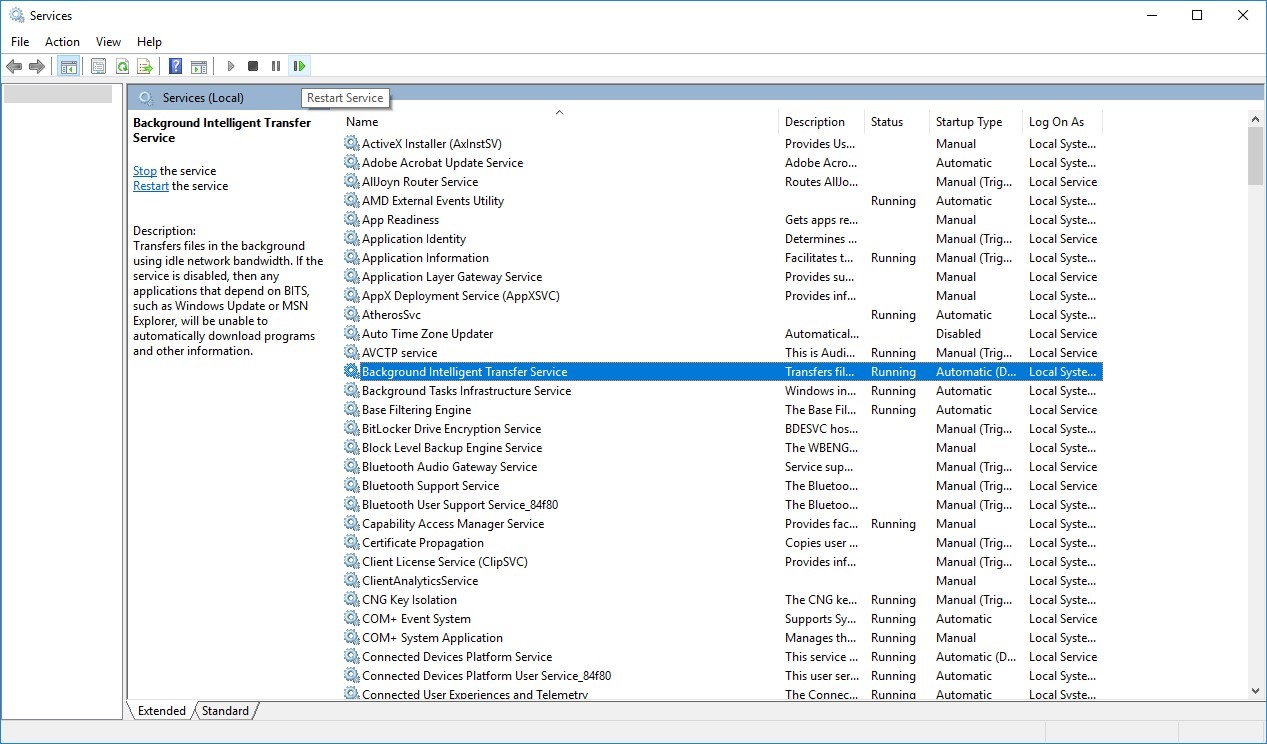1267x744 pixels.
Task: Open the Help menu
Action: [149, 41]
